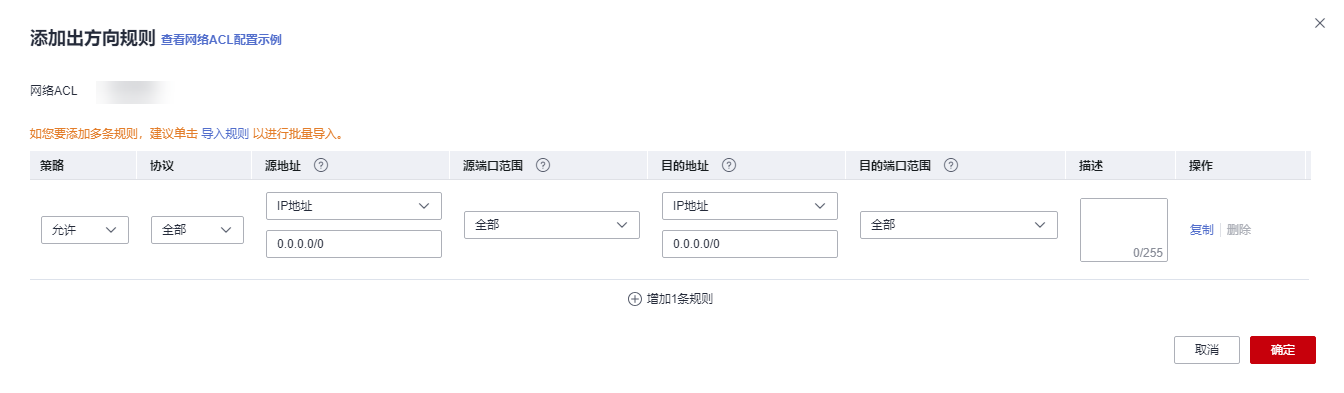Open the 策略 dropdown showing 允许

85,229
